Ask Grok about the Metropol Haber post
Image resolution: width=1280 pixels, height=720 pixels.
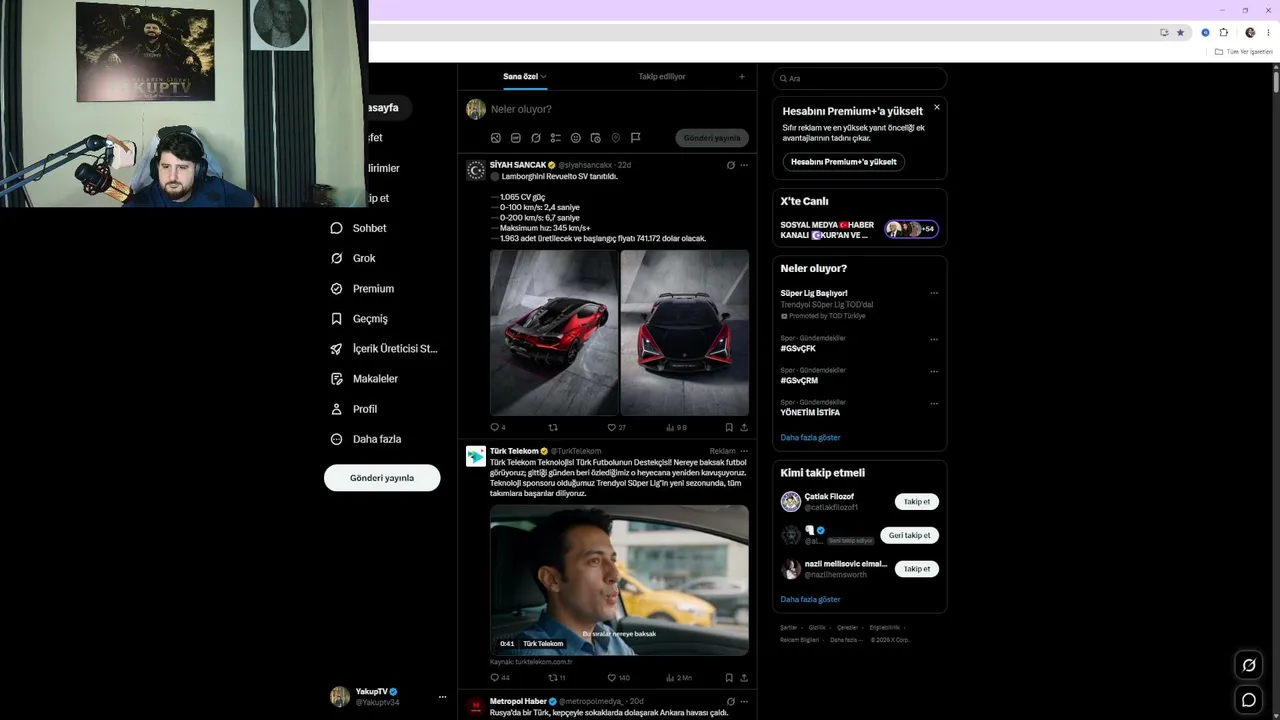tap(731, 701)
